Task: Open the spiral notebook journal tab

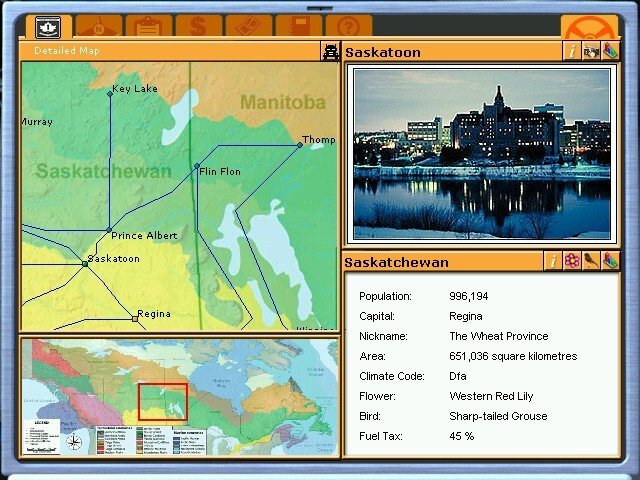Action: point(299,27)
